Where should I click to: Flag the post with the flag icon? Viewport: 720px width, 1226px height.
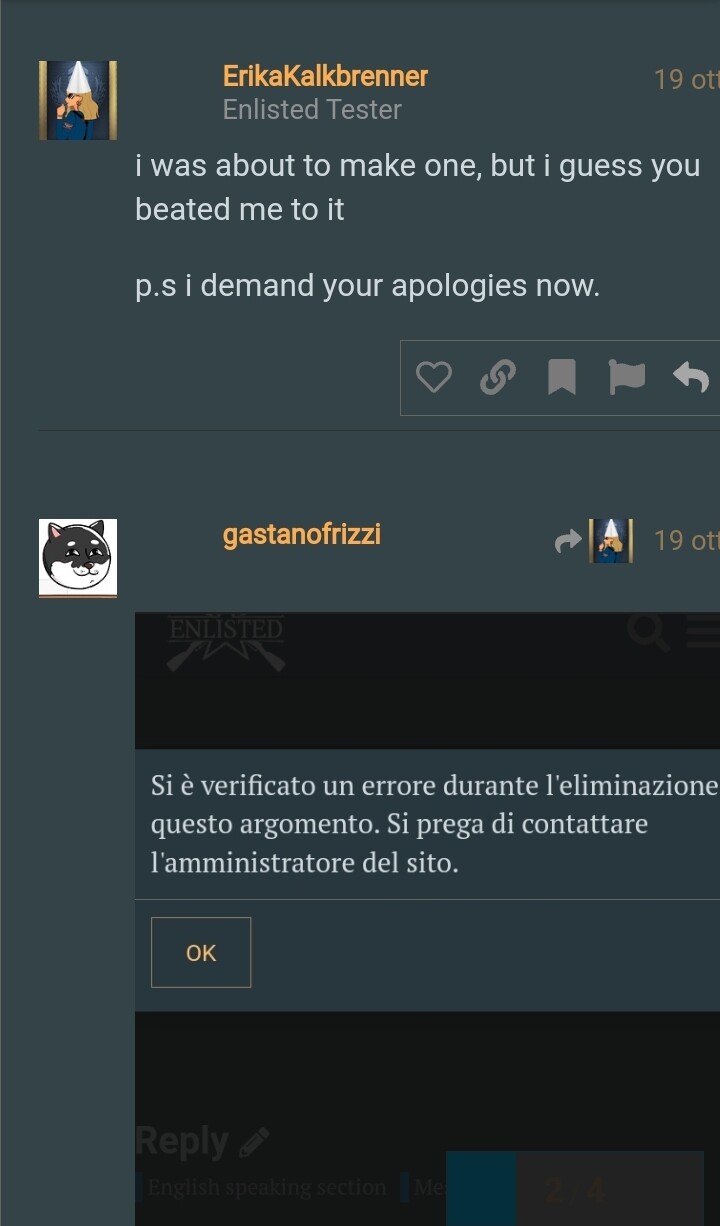tap(627, 378)
